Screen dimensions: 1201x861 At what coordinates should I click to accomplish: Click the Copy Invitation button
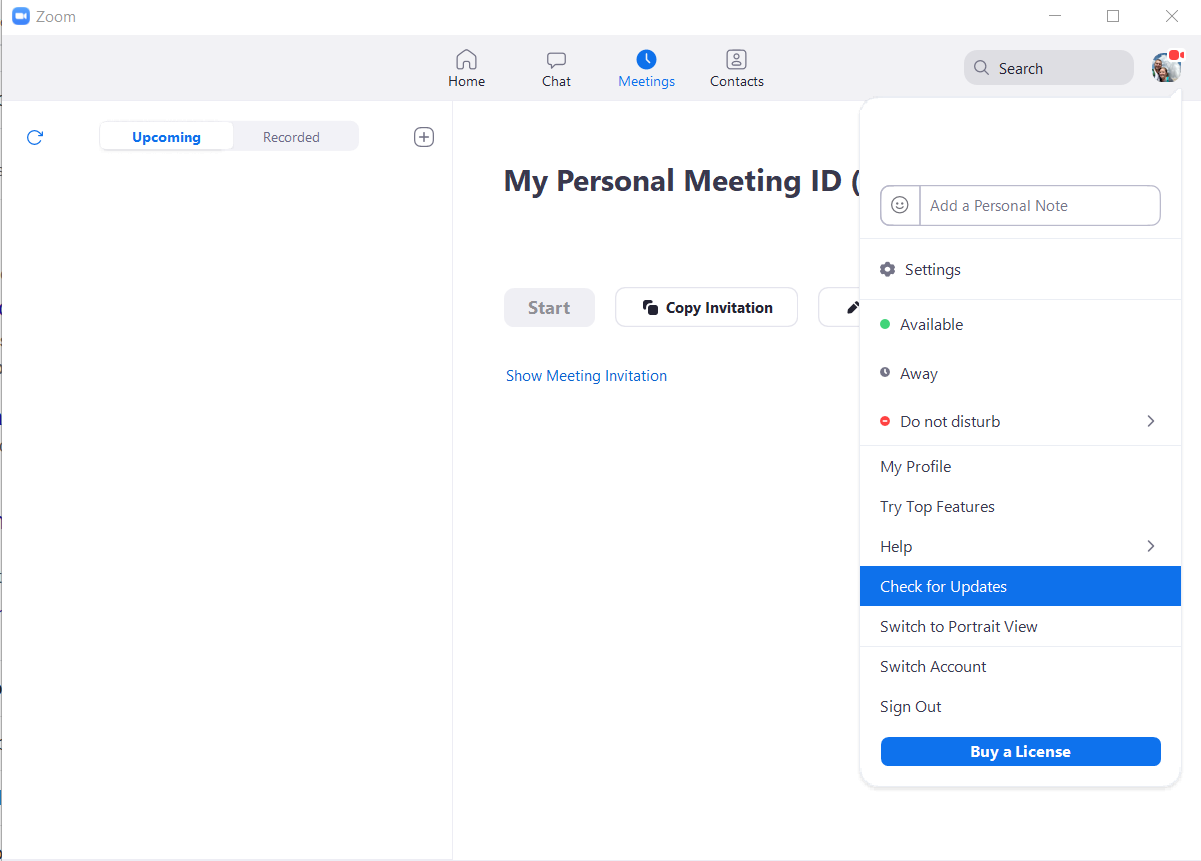(706, 307)
